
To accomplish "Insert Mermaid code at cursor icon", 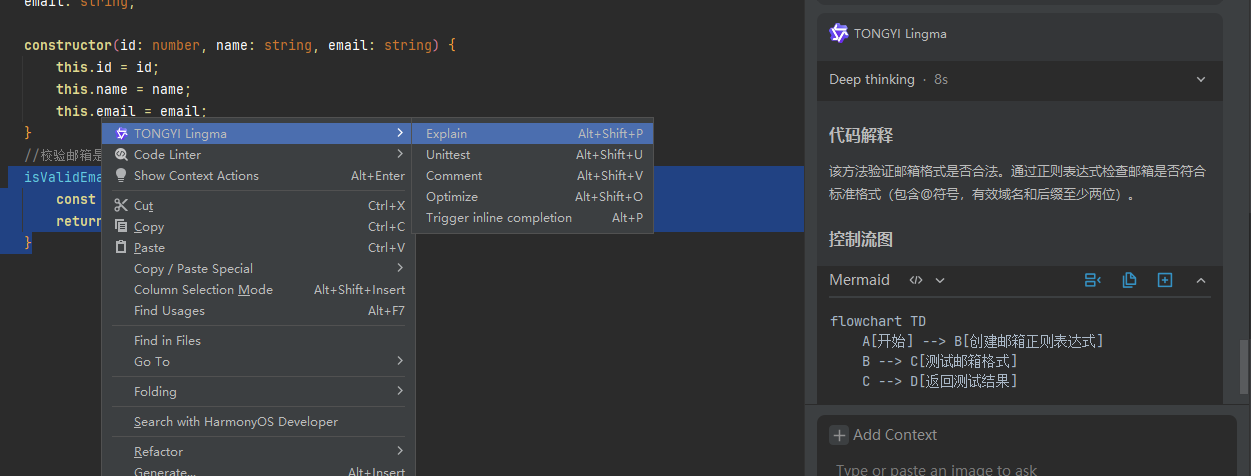I will pyautogui.click(x=1093, y=280).
